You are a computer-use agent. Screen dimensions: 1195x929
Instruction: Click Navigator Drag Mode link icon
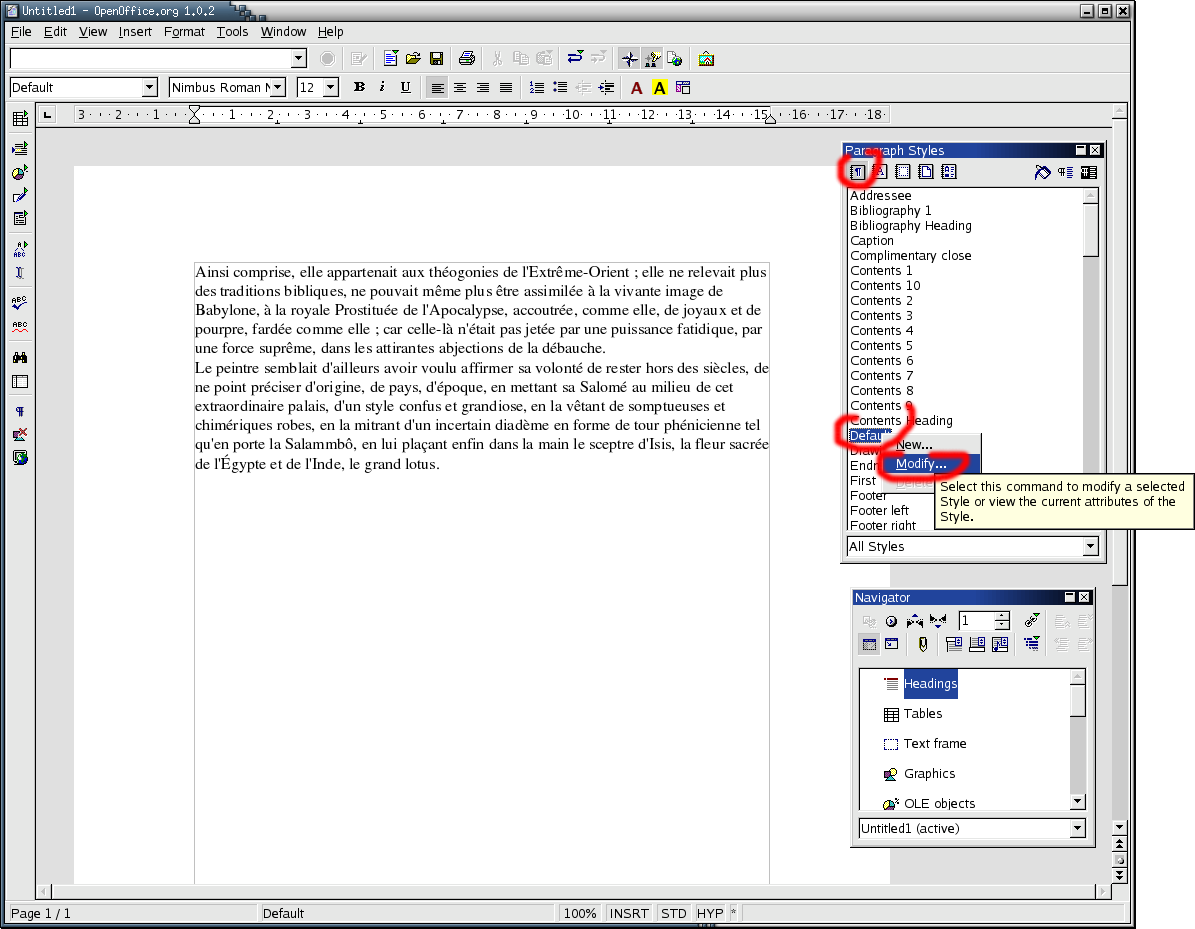(1031, 620)
